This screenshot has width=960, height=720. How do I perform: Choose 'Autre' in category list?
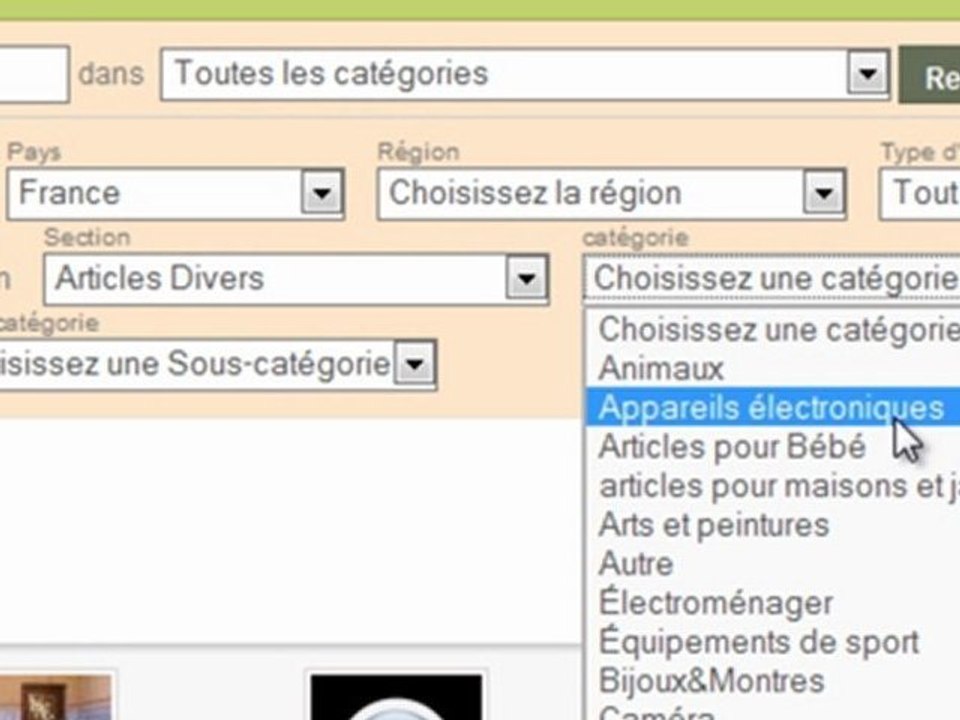[x=773, y=563]
